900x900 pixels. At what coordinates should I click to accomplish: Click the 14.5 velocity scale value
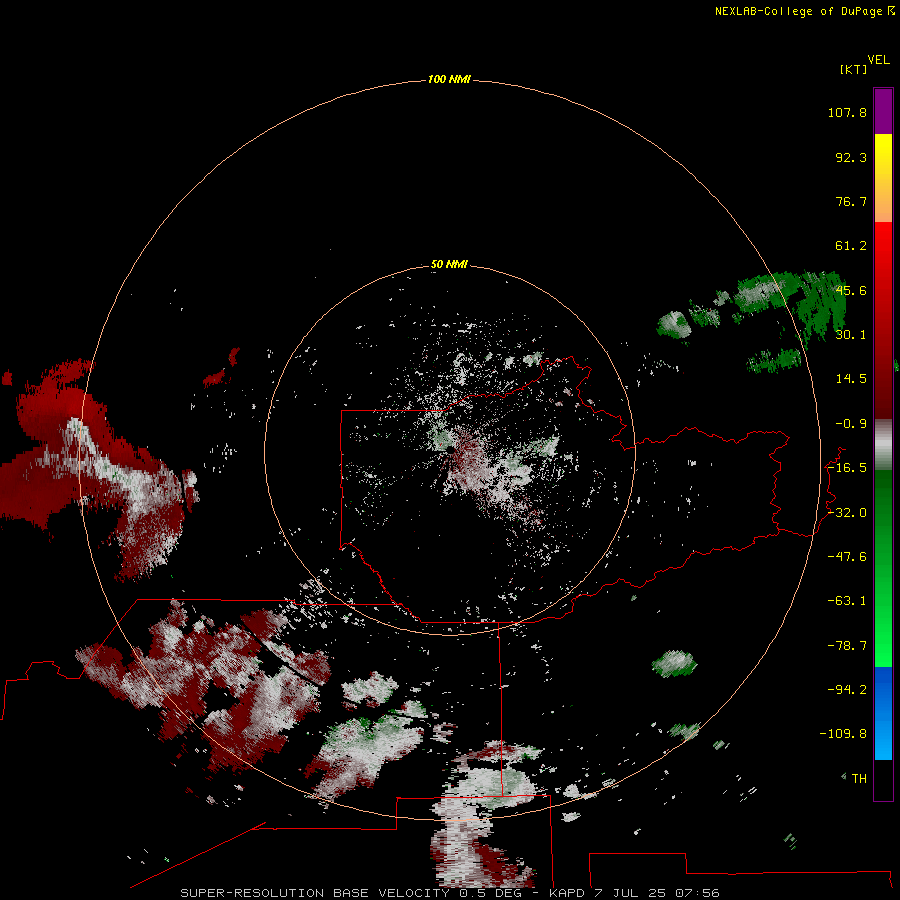tap(851, 379)
